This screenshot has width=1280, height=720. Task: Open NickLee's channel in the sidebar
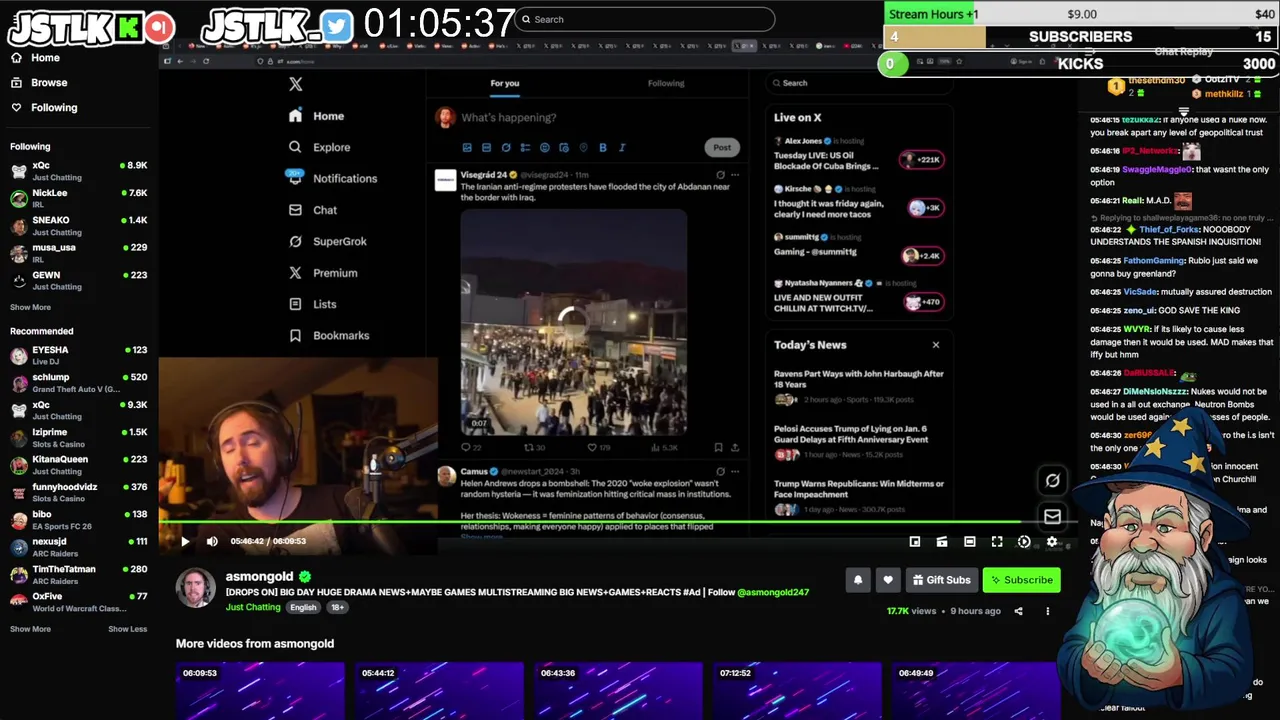(x=79, y=198)
